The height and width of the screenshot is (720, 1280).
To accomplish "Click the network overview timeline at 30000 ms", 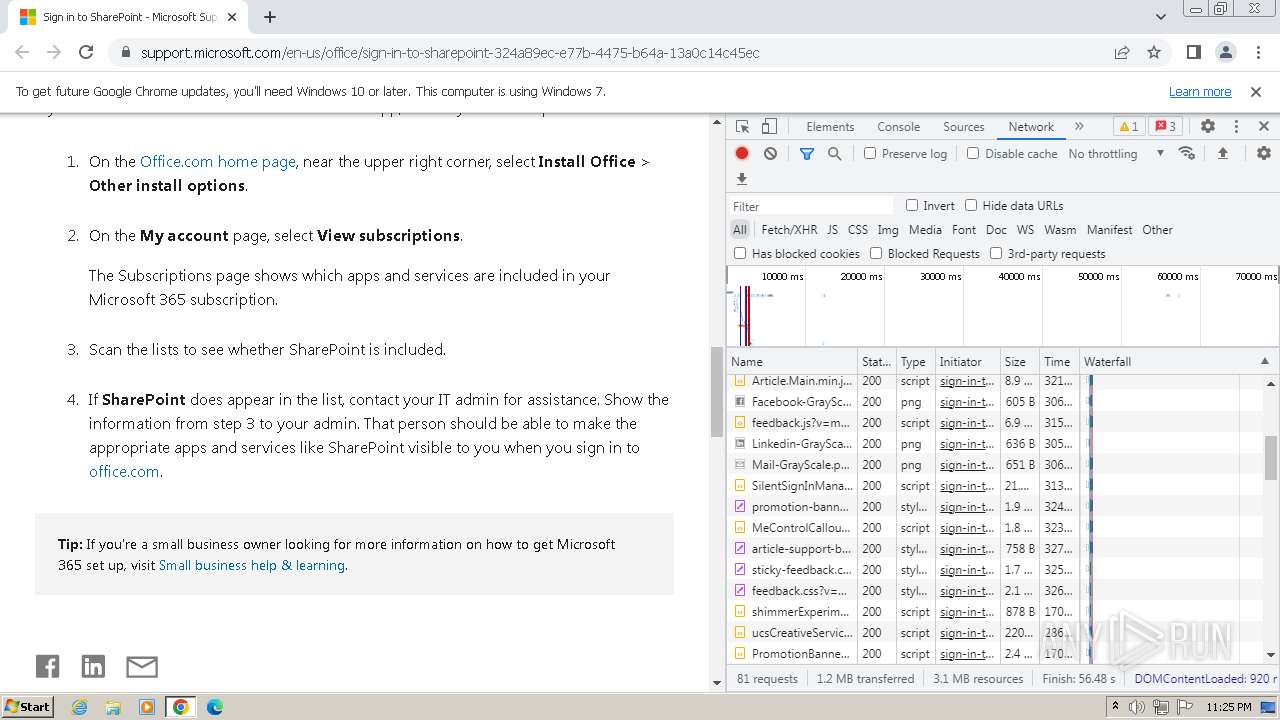I will [941, 276].
